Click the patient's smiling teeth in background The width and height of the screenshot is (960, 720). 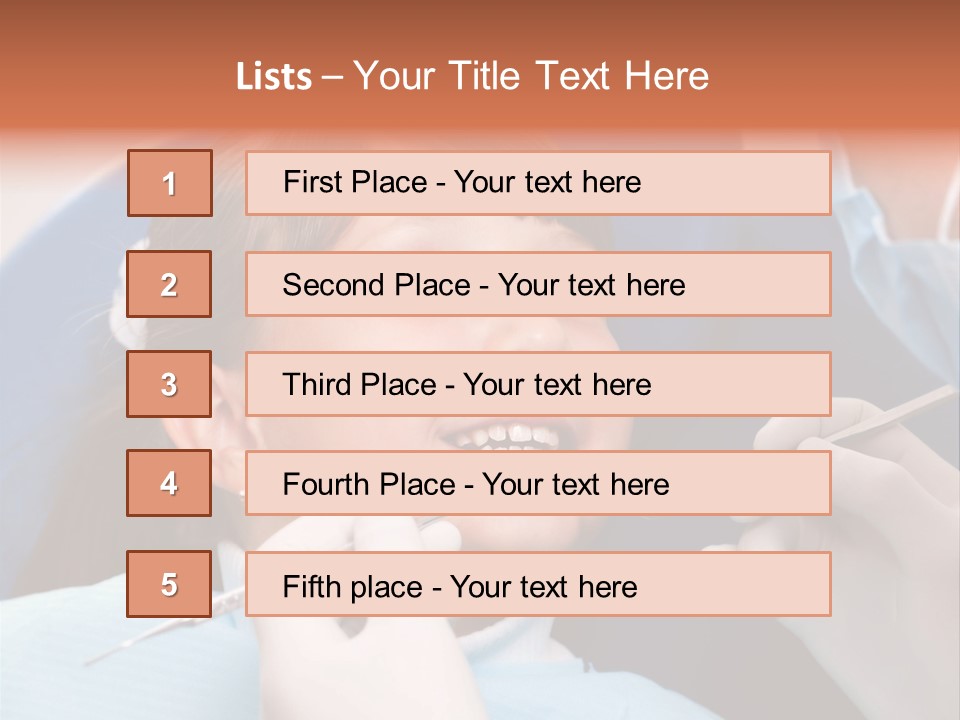[x=508, y=436]
